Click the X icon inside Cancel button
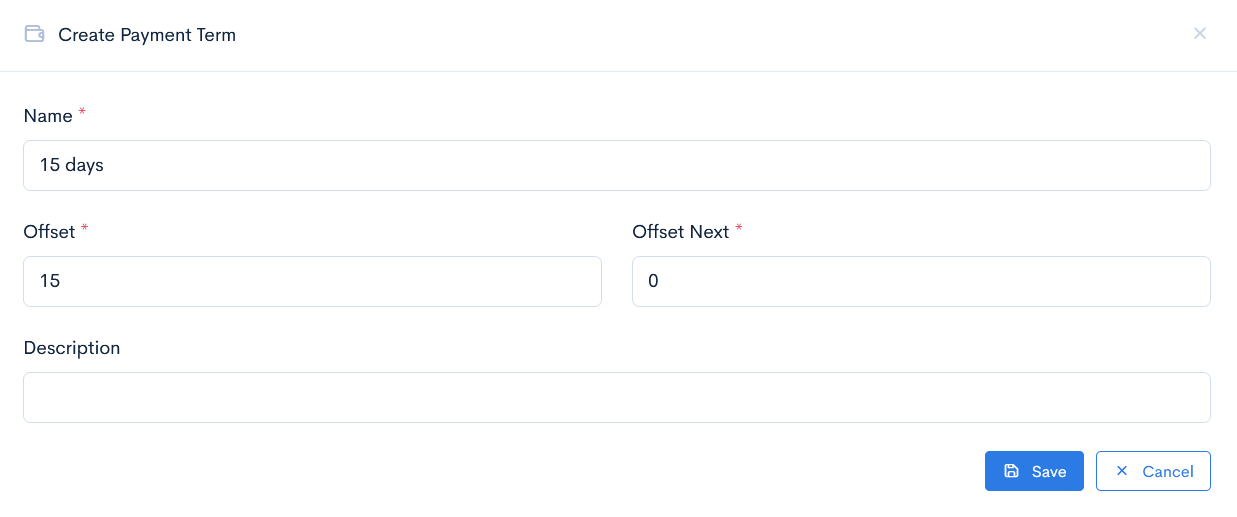 pyautogui.click(x=1122, y=471)
